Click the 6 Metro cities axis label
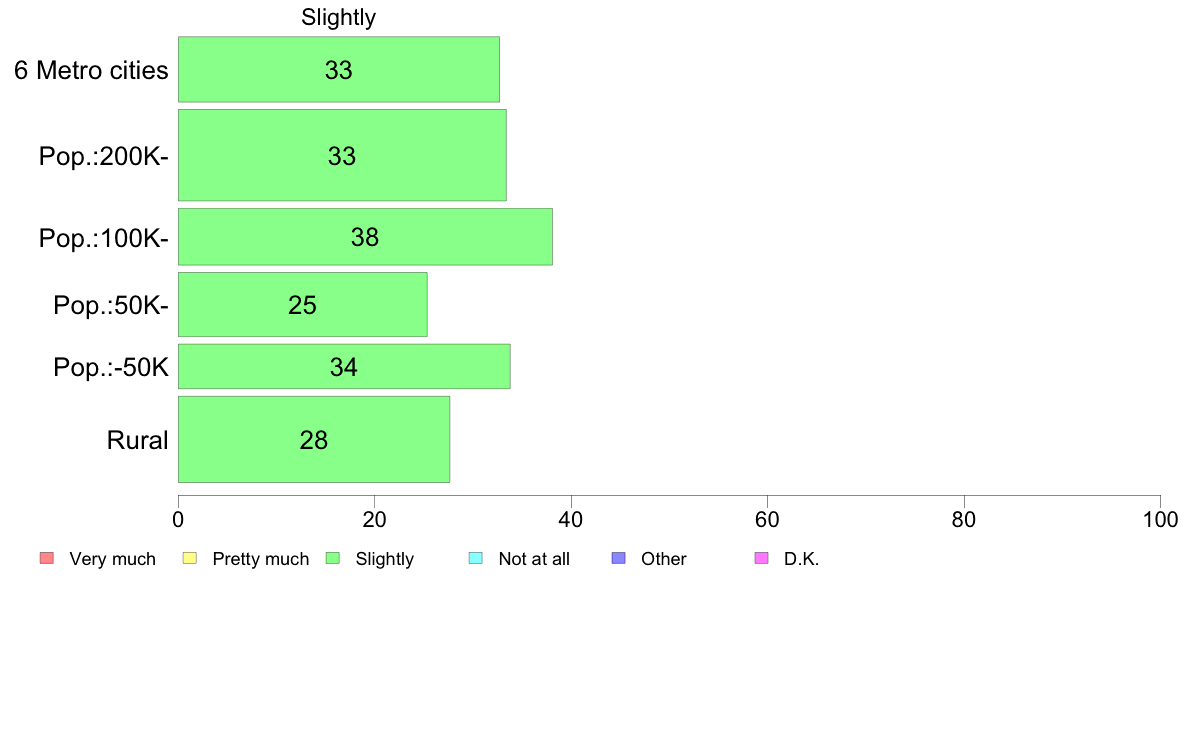 coord(91,70)
